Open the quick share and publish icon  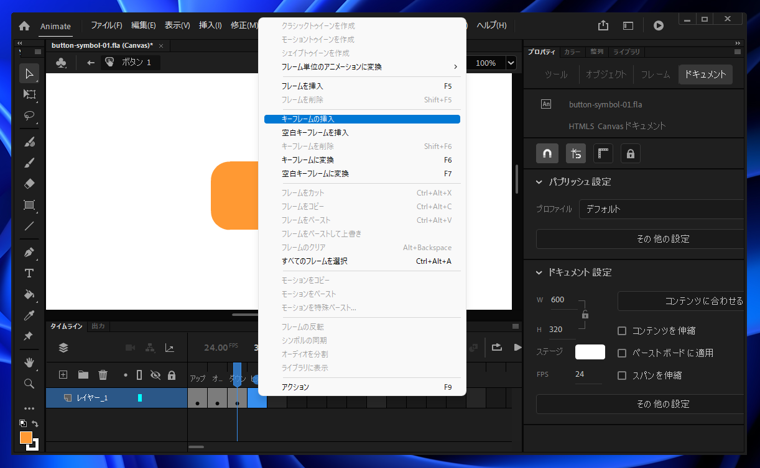[x=603, y=25]
